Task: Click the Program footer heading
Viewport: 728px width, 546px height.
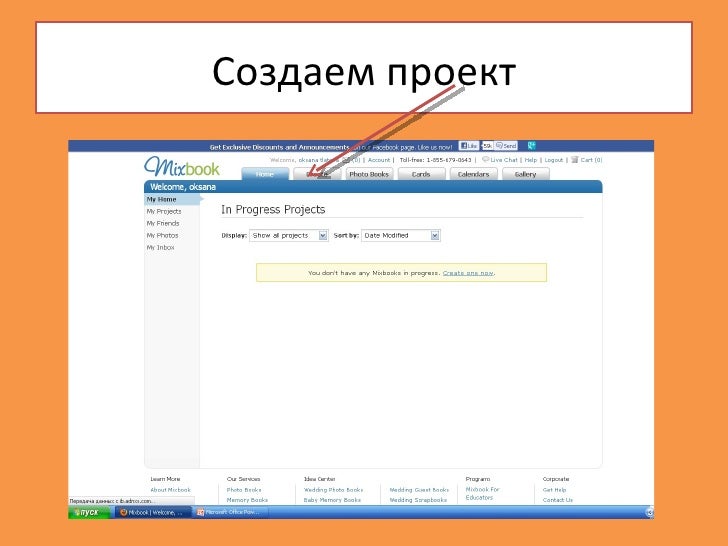Action: point(478,479)
